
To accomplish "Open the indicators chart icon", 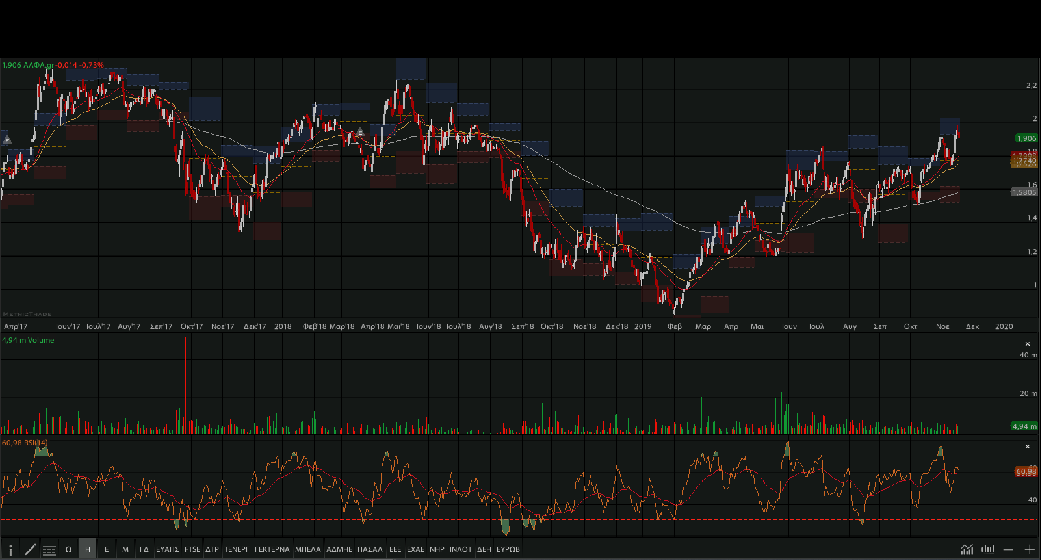I will pyautogui.click(x=967, y=549).
